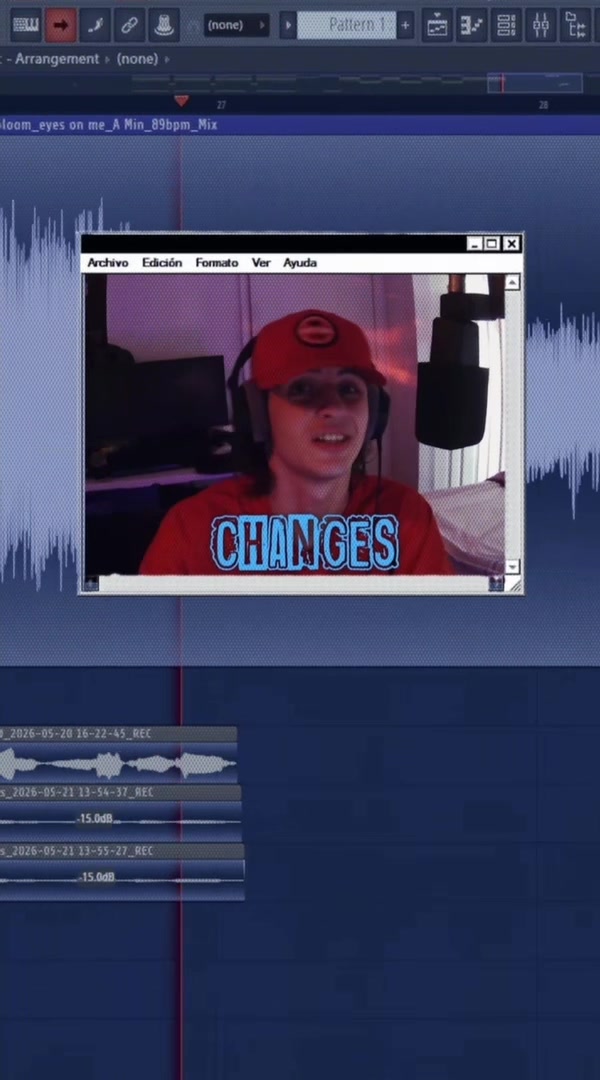Viewport: 600px width, 1080px height.
Task: Select the eyes on me_A Min_89bpm_Mix clip title
Action: [109, 125]
